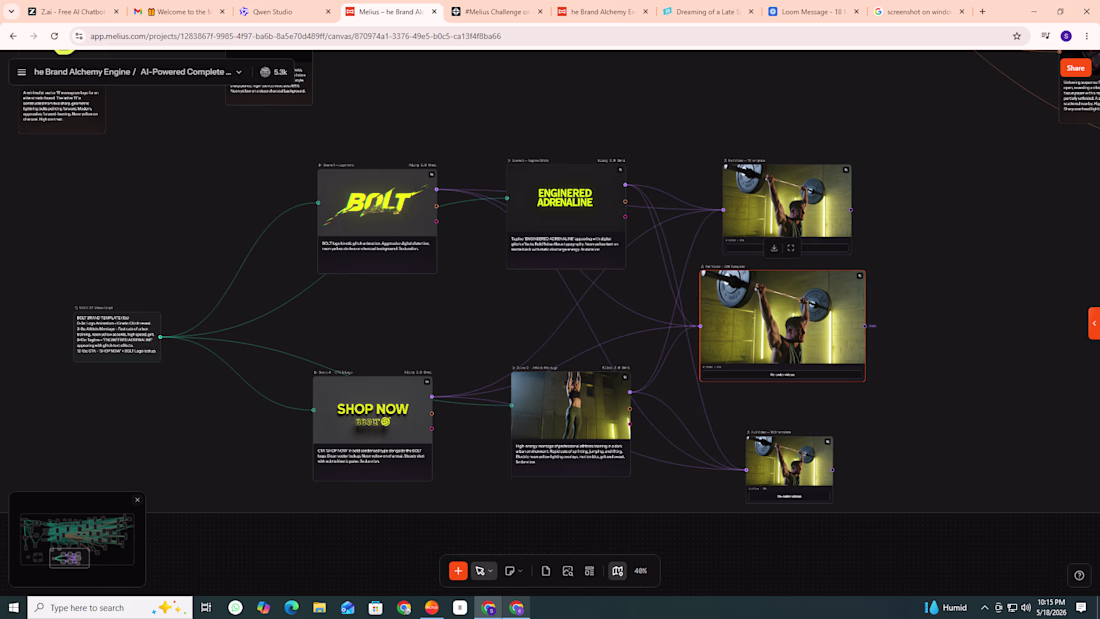Image resolution: width=1100 pixels, height=619 pixels.
Task: Toggle the minimap view button
Action: click(617, 571)
